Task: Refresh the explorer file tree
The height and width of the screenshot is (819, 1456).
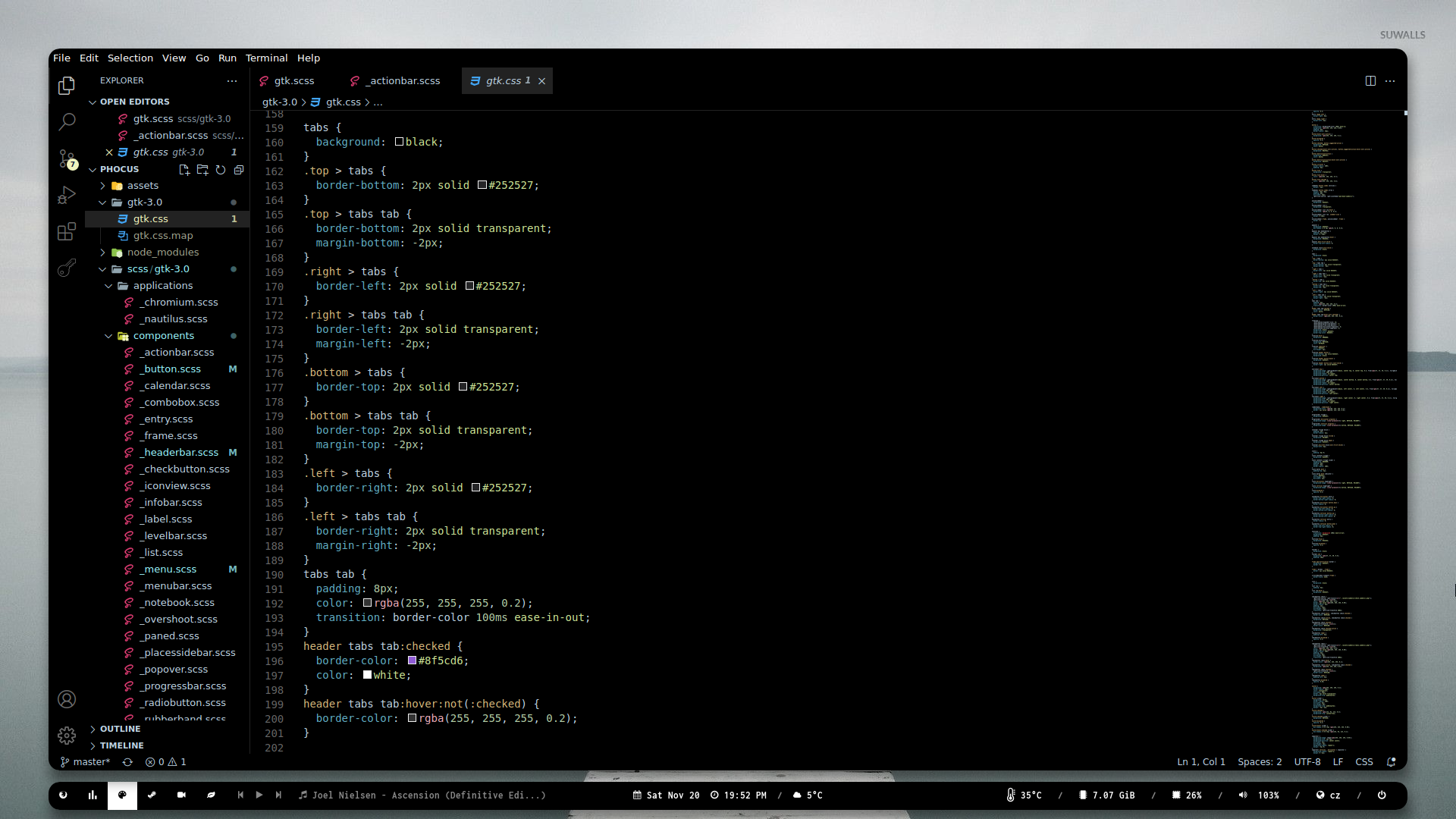Action: click(221, 170)
